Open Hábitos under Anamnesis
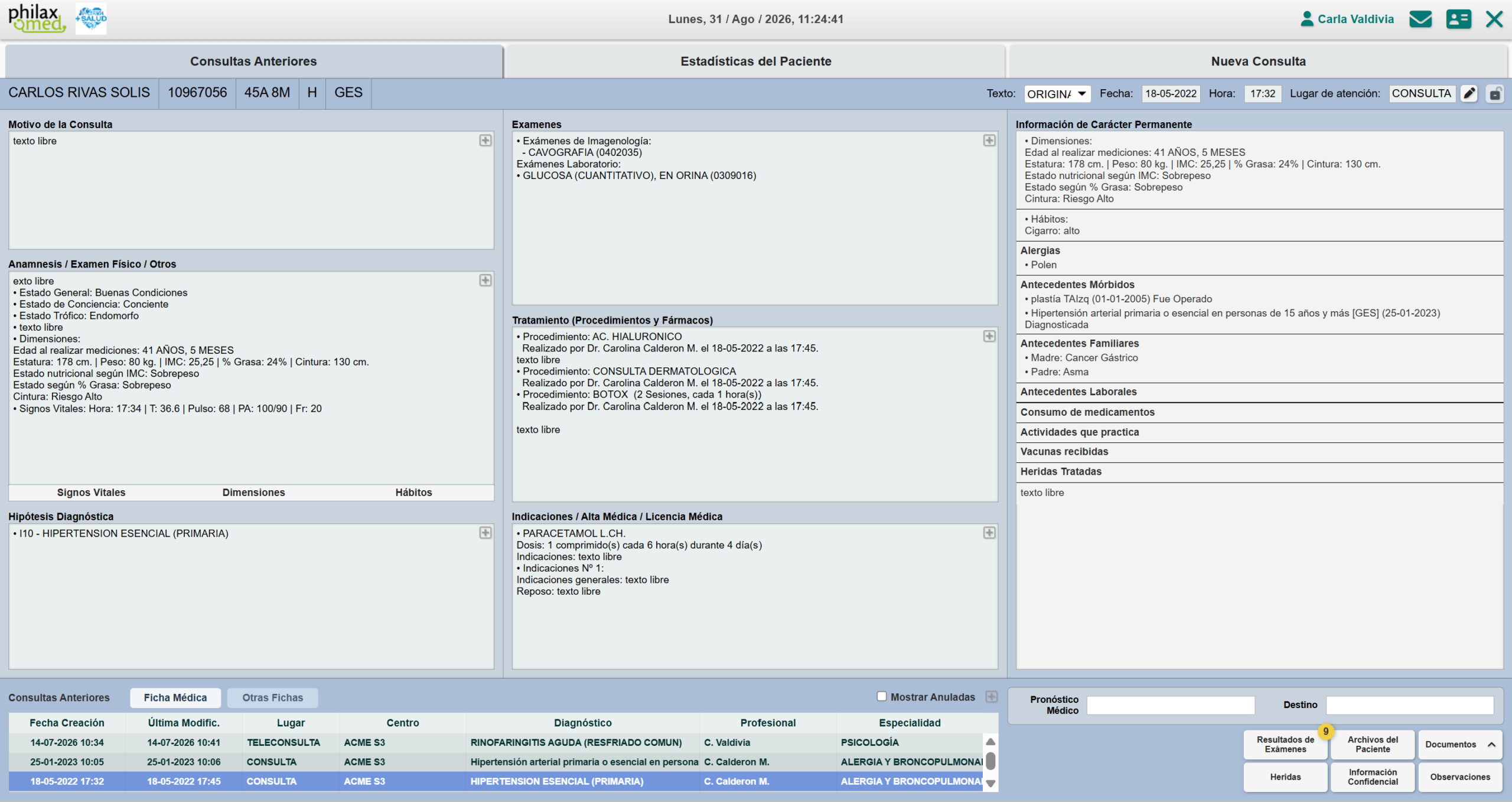 point(413,493)
